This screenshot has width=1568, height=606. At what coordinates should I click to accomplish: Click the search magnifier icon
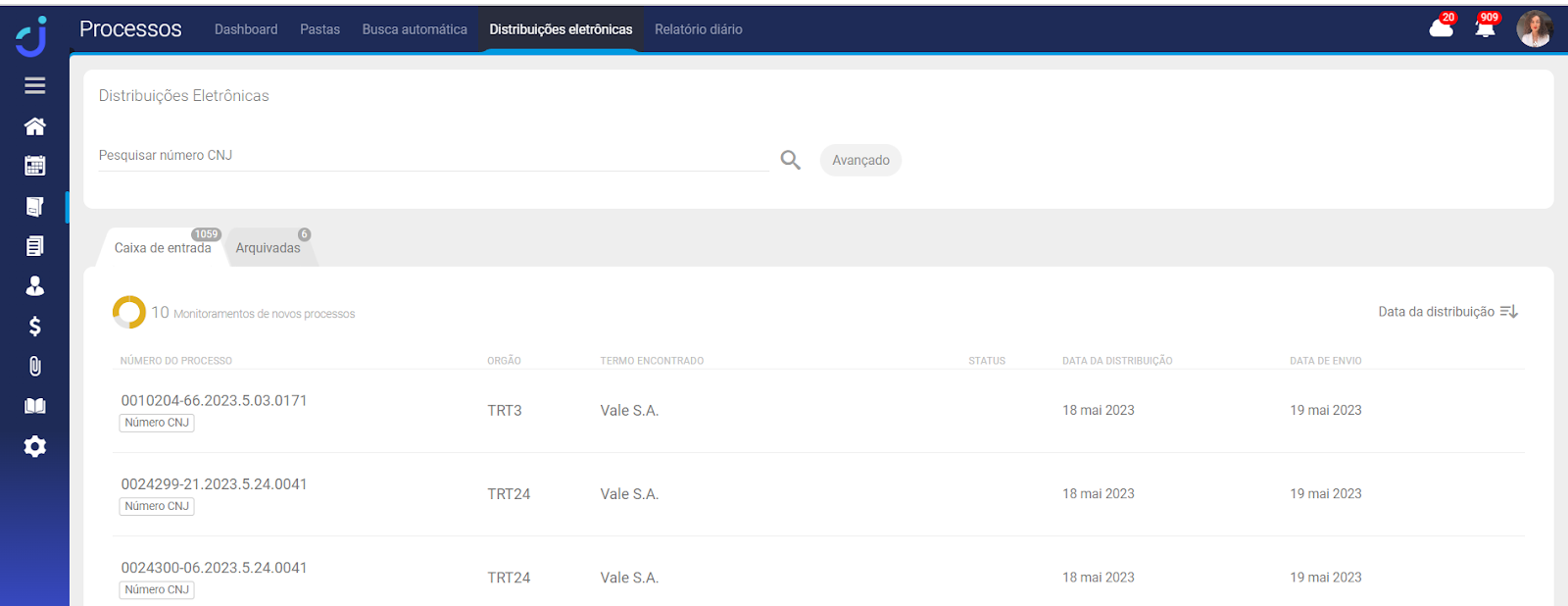(790, 160)
